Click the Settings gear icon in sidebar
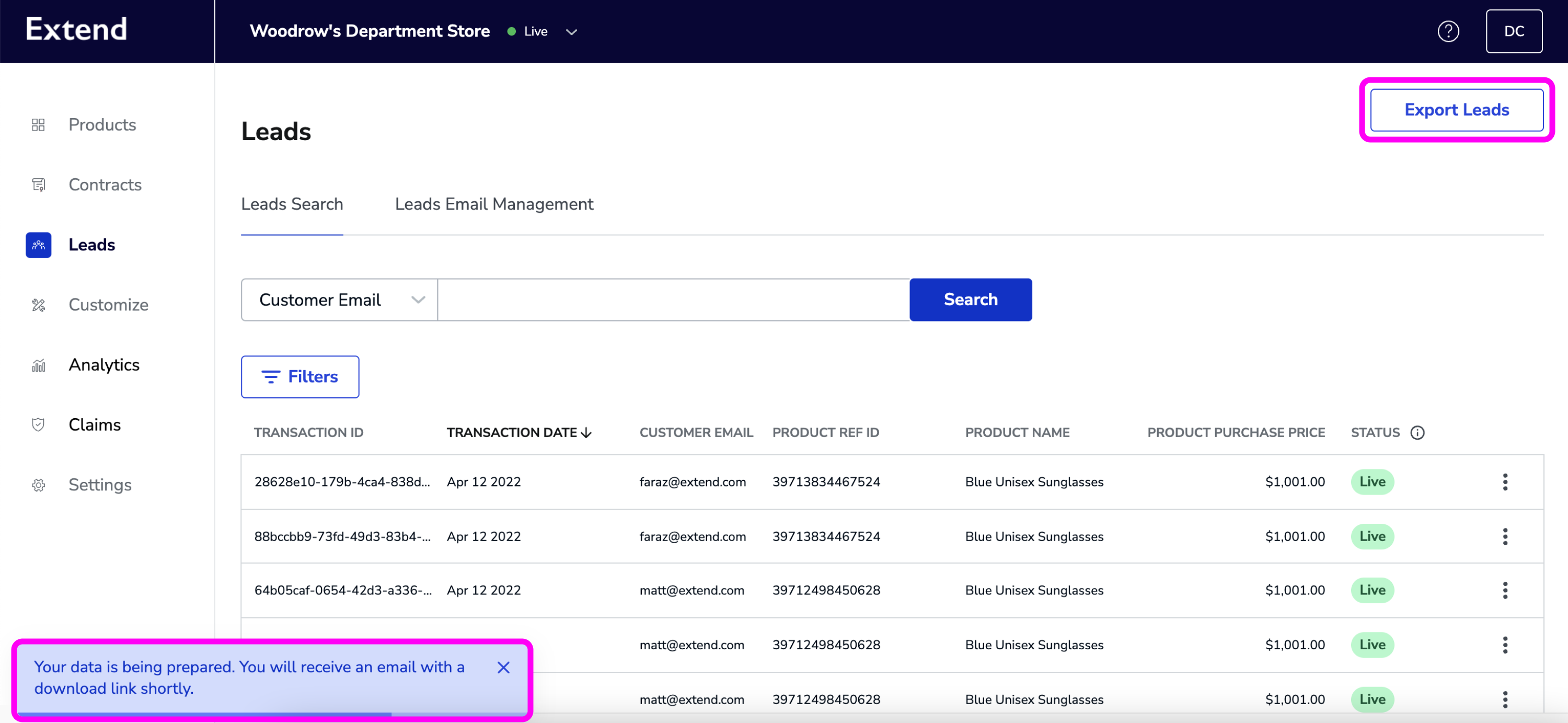The height and width of the screenshot is (723, 1568). click(38, 485)
